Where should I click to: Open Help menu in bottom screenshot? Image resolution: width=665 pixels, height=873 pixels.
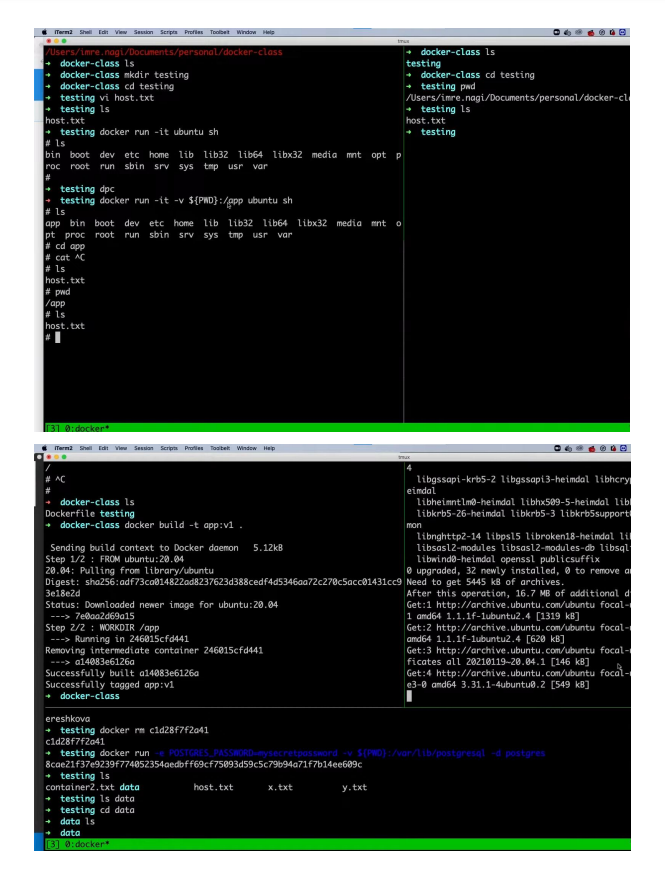tap(269, 448)
